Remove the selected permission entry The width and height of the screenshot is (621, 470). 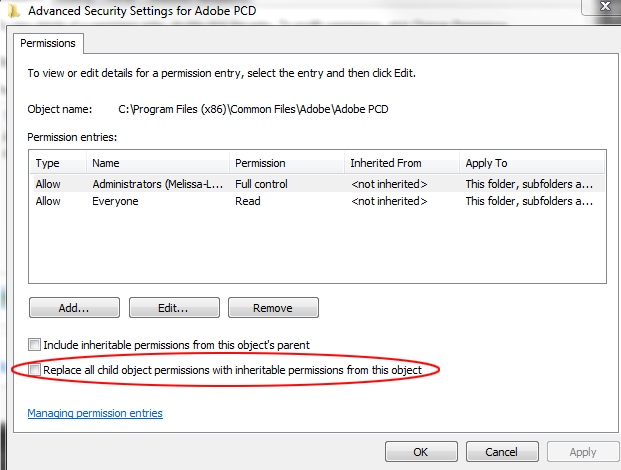click(273, 308)
